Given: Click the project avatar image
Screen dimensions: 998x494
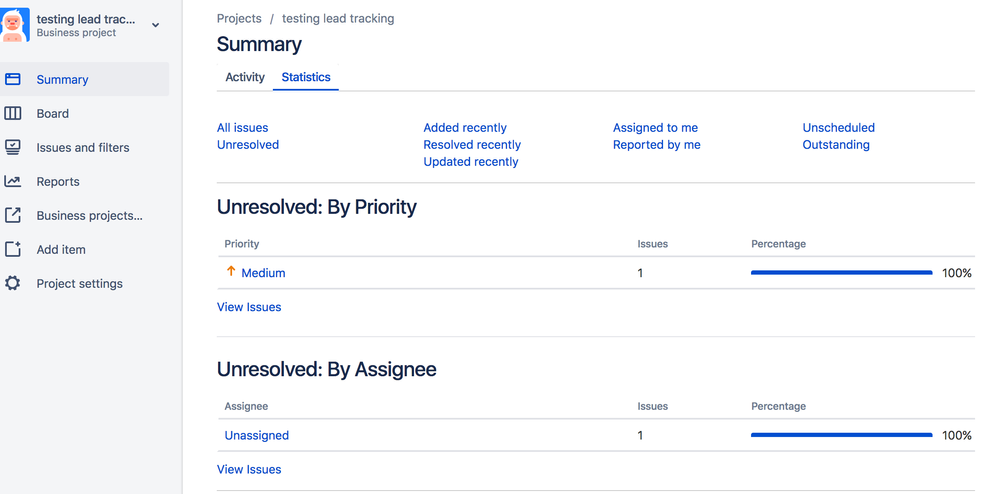Looking at the screenshot, I should pos(15,25).
